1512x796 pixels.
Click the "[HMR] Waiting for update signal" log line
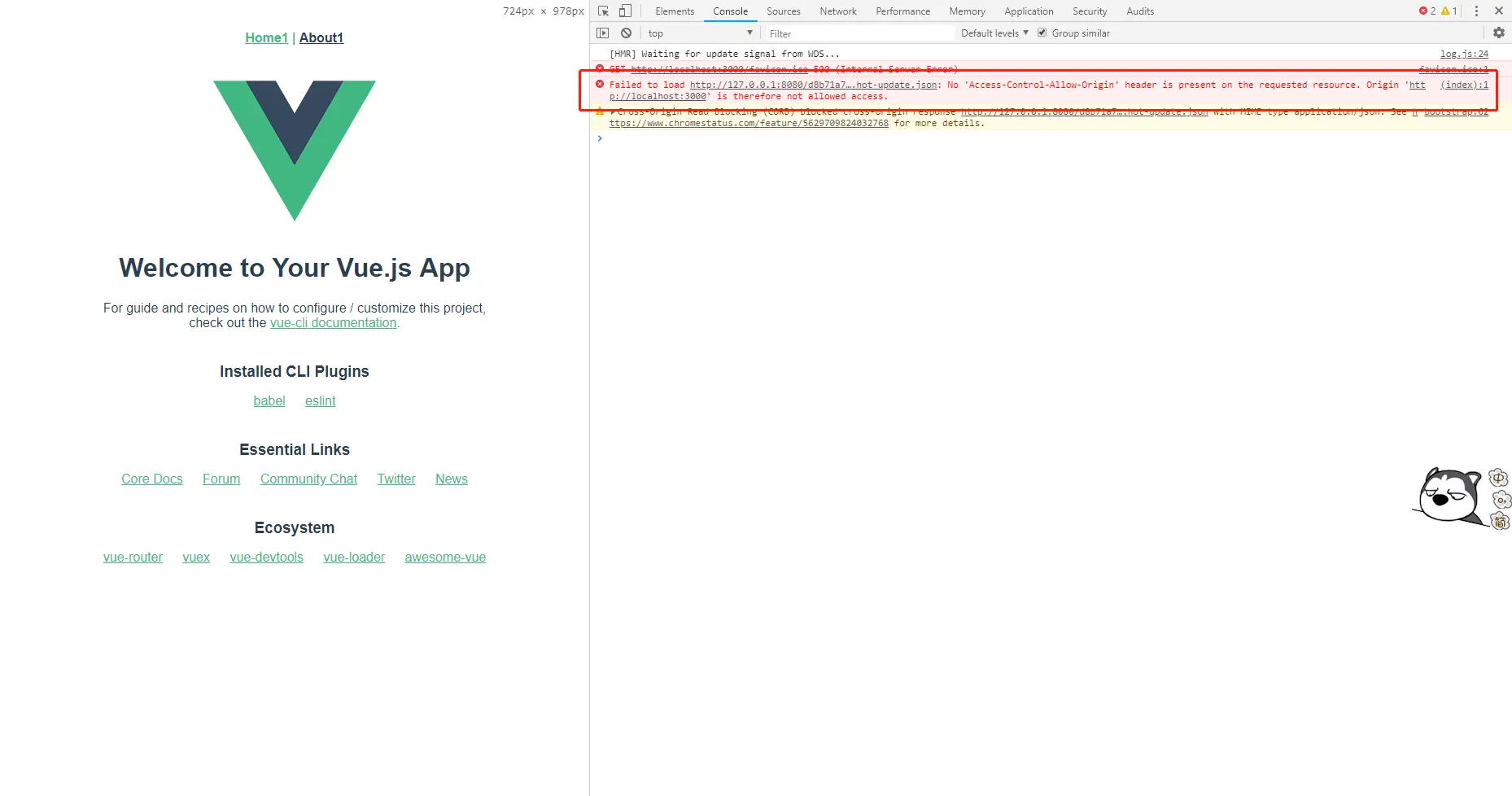(x=724, y=55)
